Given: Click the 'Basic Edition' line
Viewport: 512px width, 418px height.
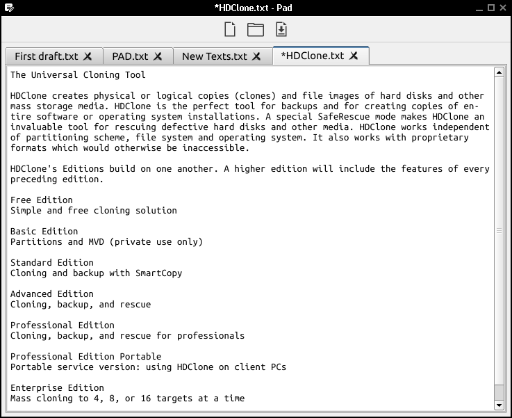Looking at the screenshot, I should tap(44, 231).
